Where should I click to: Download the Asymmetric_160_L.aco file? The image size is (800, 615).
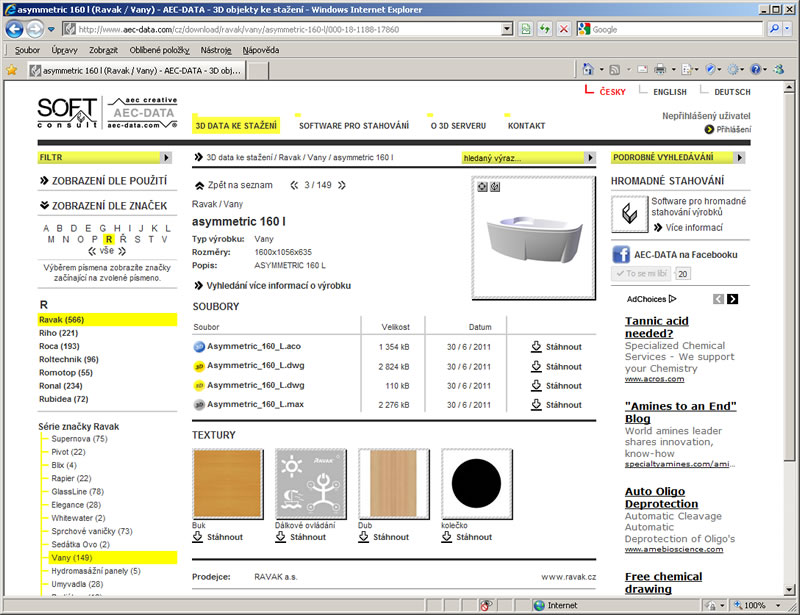pyautogui.click(x=555, y=347)
